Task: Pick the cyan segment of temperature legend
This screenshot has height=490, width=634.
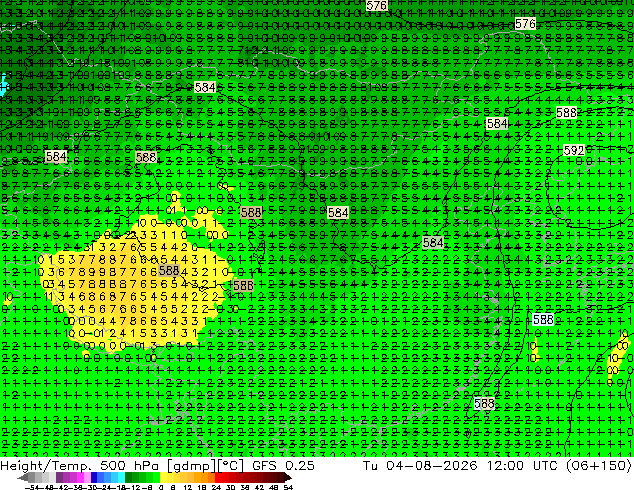Action: point(121,477)
